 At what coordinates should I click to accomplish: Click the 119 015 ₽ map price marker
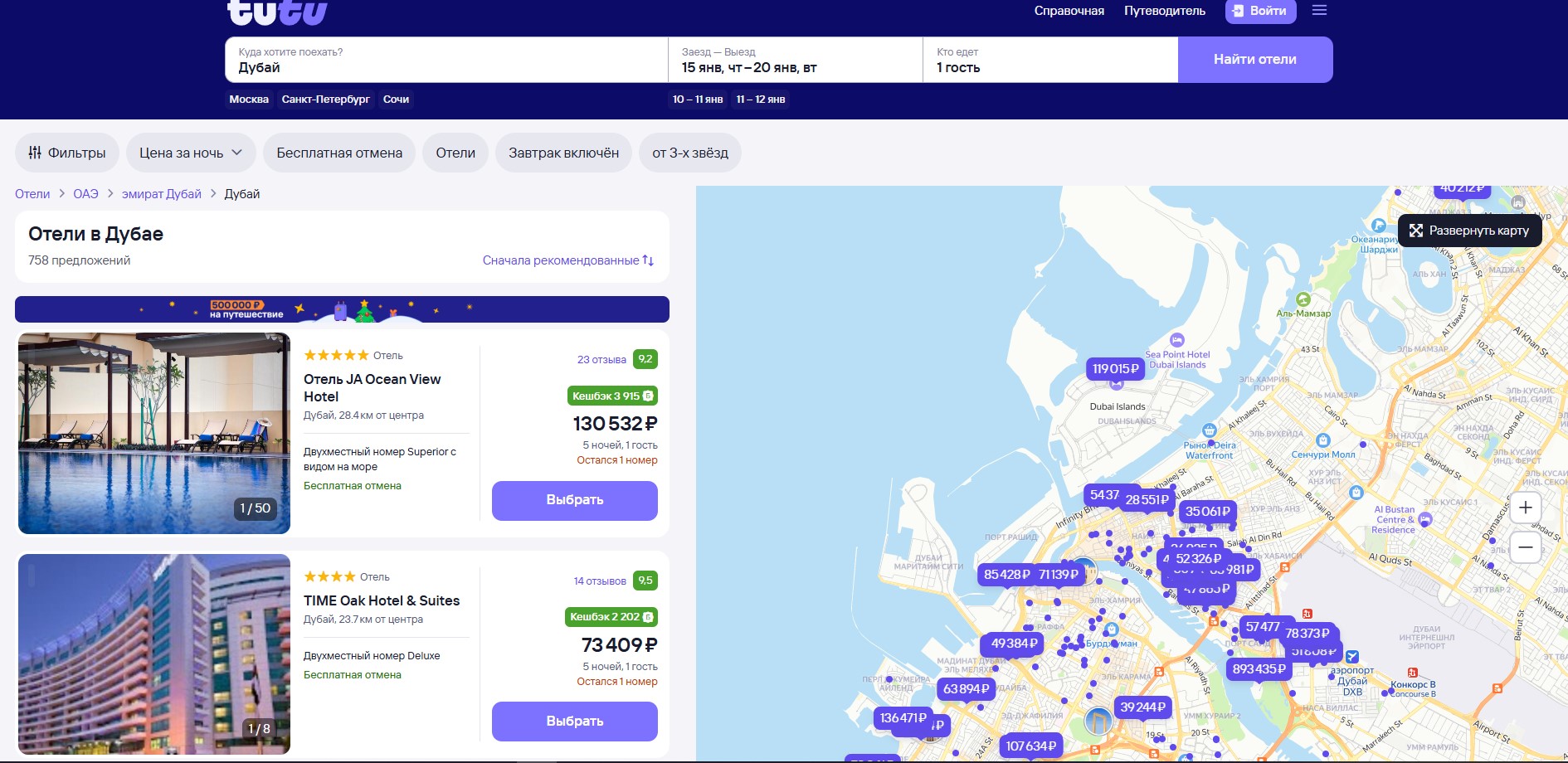pos(1115,369)
